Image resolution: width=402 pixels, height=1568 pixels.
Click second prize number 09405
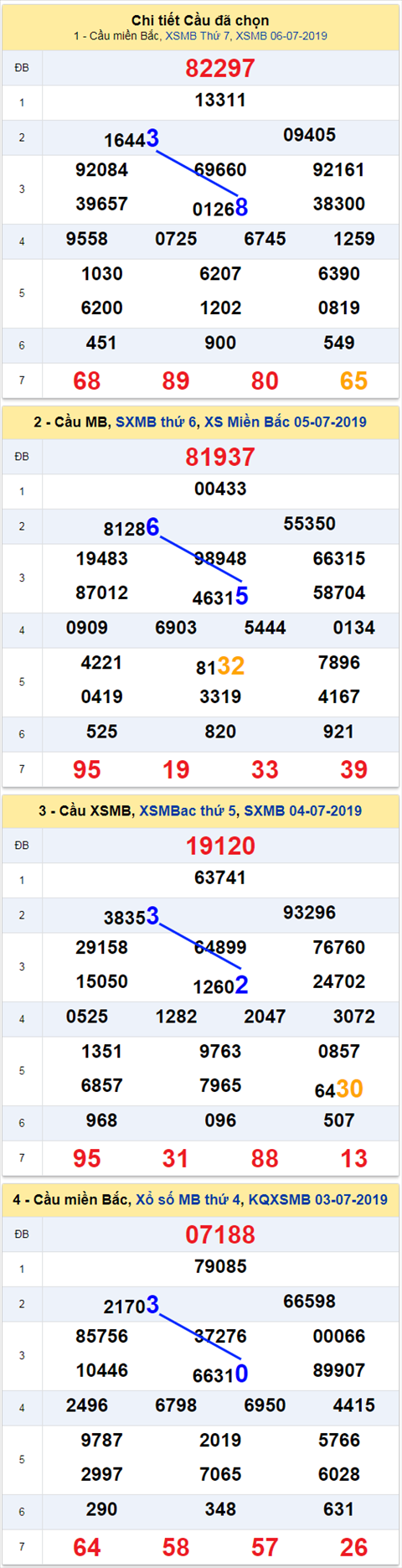[x=310, y=136]
